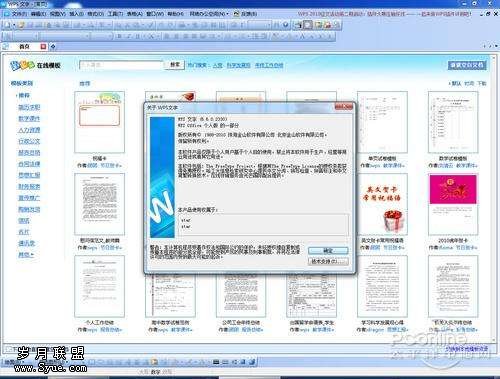Open the 插入(I) menu
Viewport: 500px width, 379px height.
pos(76,14)
